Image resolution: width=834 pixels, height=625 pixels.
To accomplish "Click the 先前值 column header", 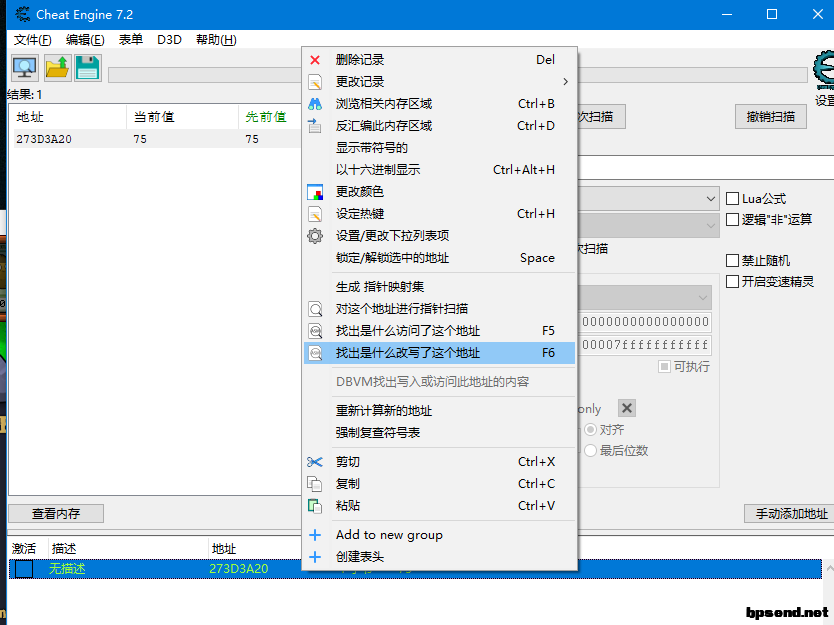I will click(x=269, y=117).
